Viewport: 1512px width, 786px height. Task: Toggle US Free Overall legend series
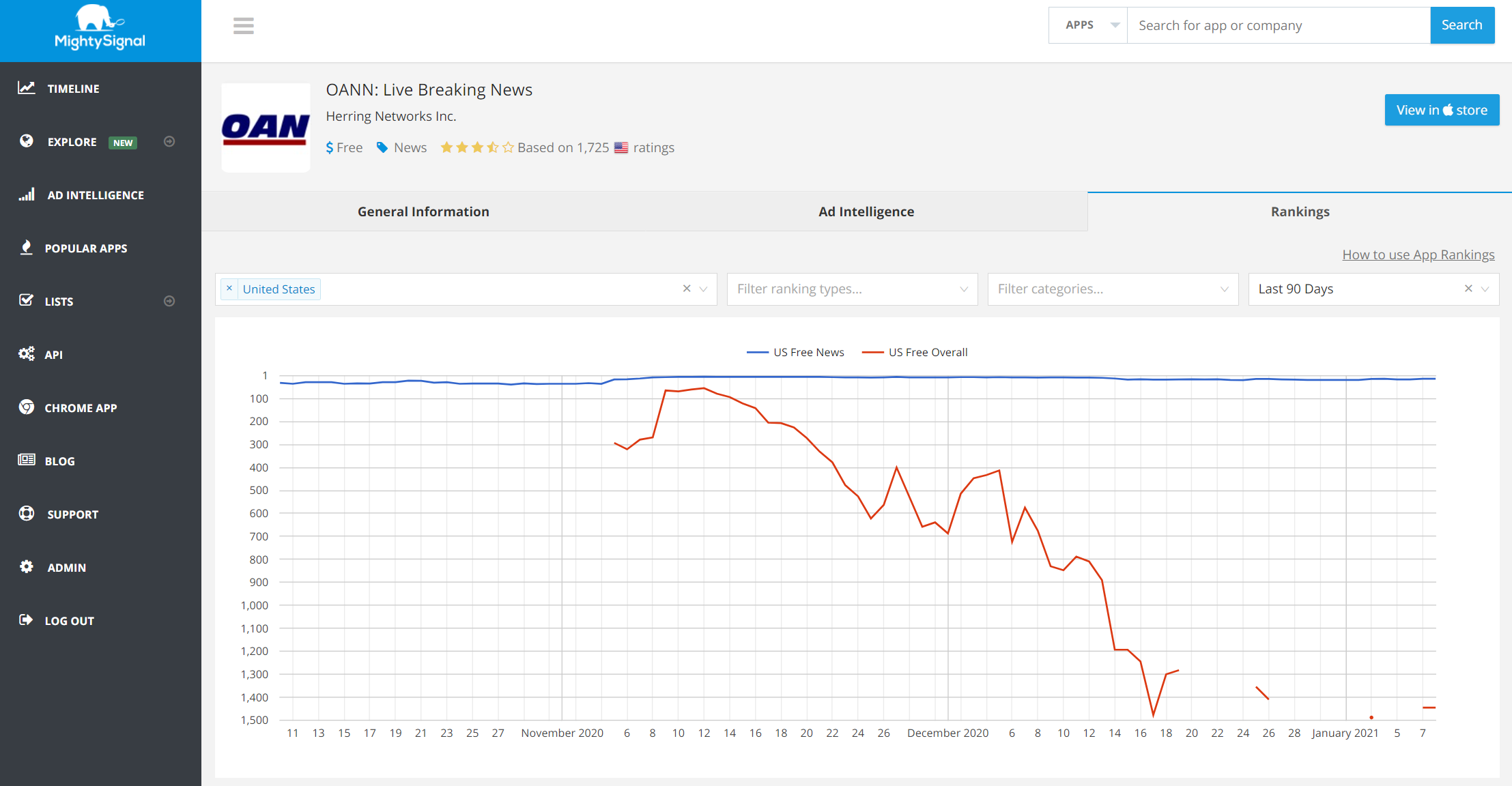click(915, 352)
